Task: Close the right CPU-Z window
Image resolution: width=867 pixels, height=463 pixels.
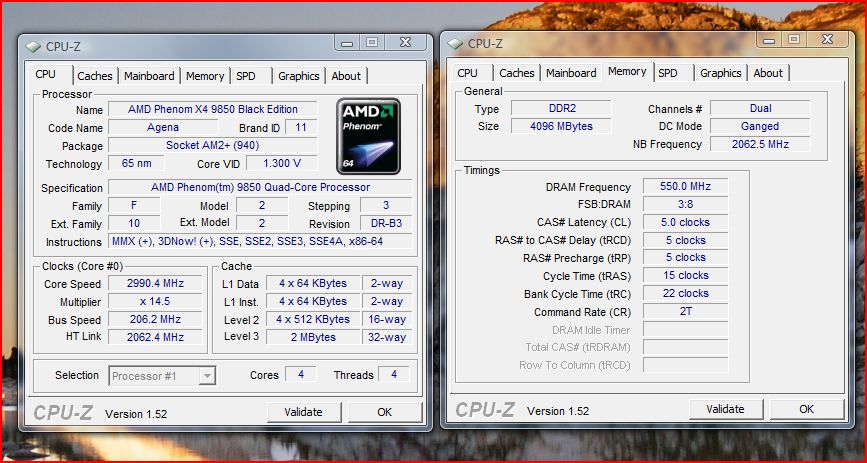Action: pyautogui.click(x=827, y=39)
